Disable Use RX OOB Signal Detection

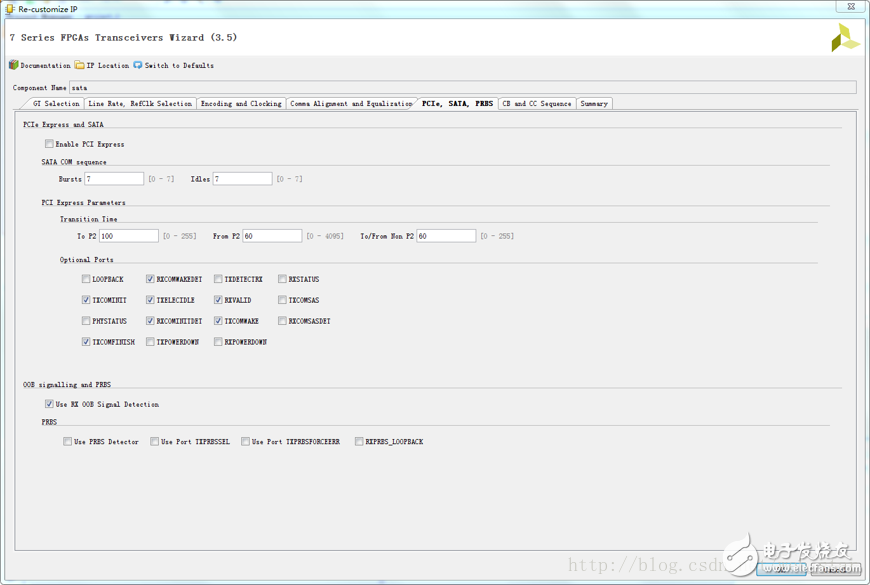tap(49, 404)
